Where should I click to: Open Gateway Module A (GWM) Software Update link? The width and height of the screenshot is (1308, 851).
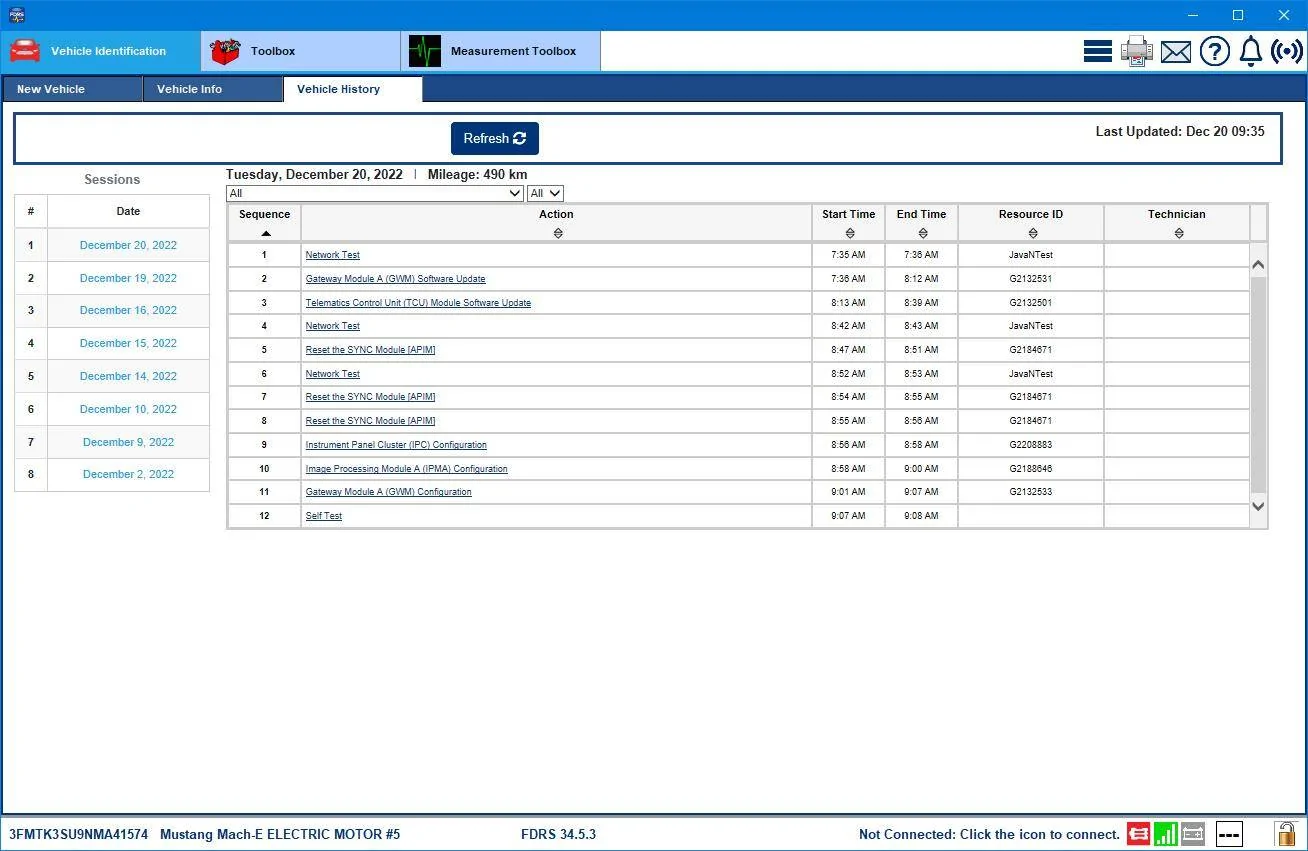click(395, 279)
